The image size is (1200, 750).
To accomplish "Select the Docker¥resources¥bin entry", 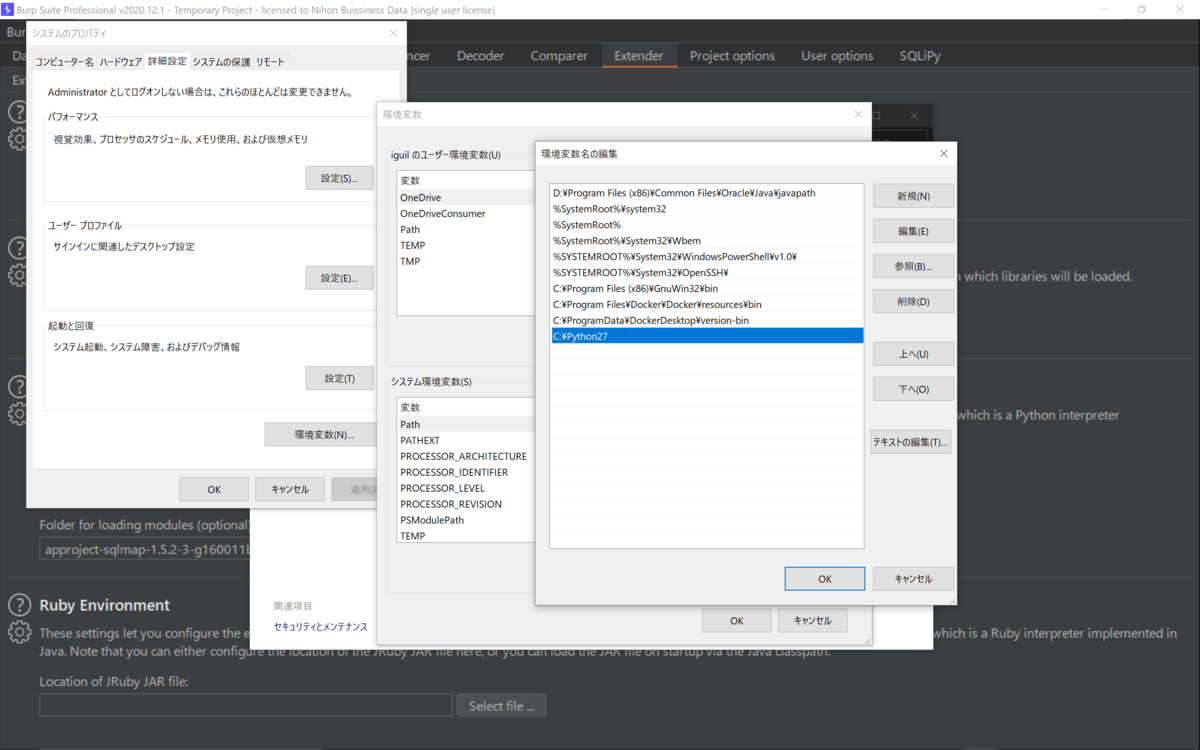I will click(706, 305).
